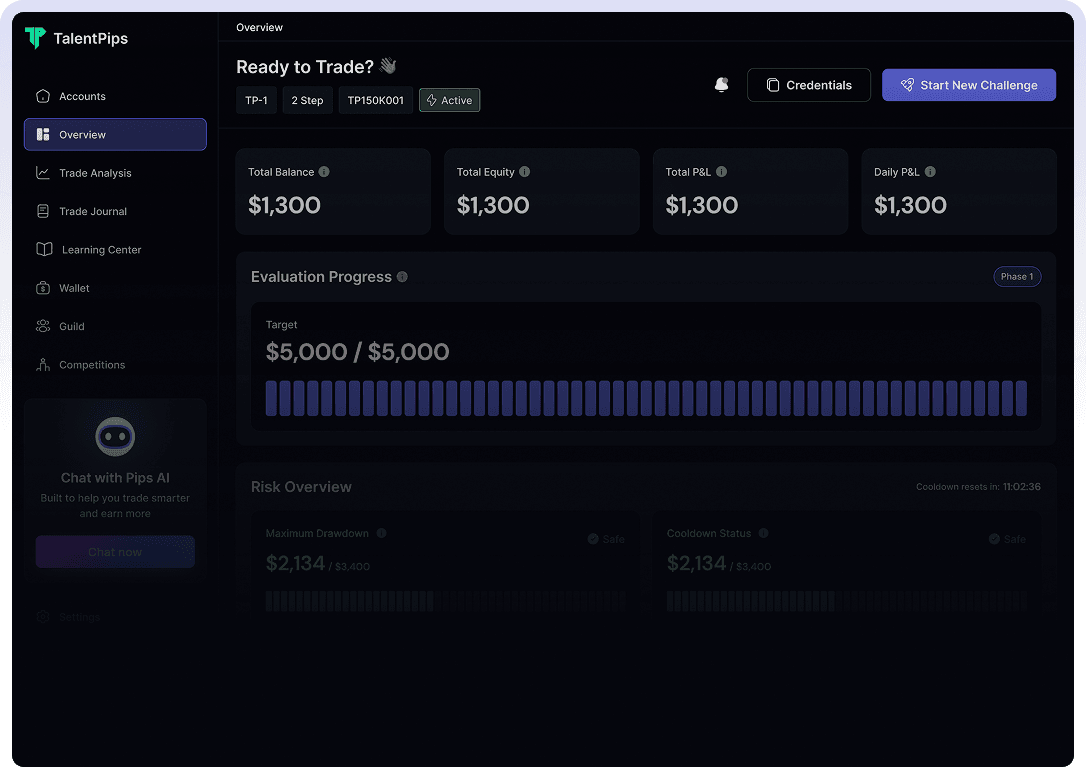Click the TP150K001 account tag
Screen dimensions: 1086x779
click(x=375, y=100)
